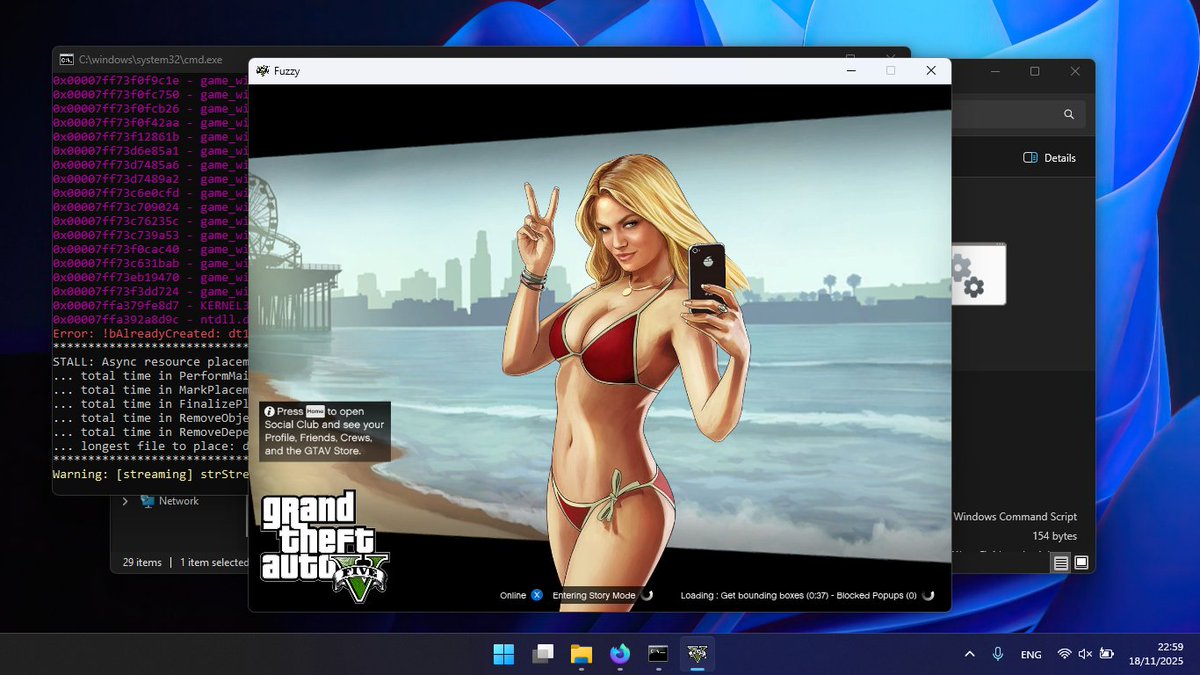The height and width of the screenshot is (675, 1200).
Task: Click the muted volume tray icon
Action: pyautogui.click(x=1085, y=654)
